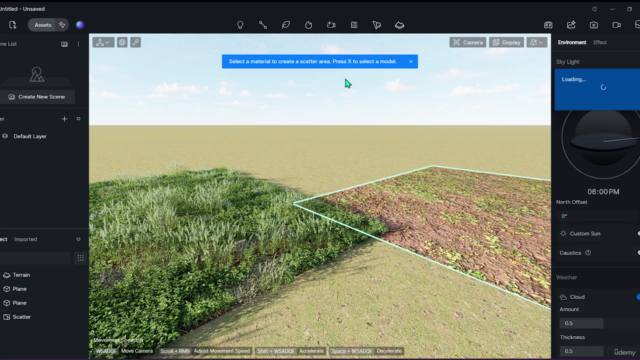
Task: Click the leftmost icon in top-right toolbar
Action: (x=548, y=25)
